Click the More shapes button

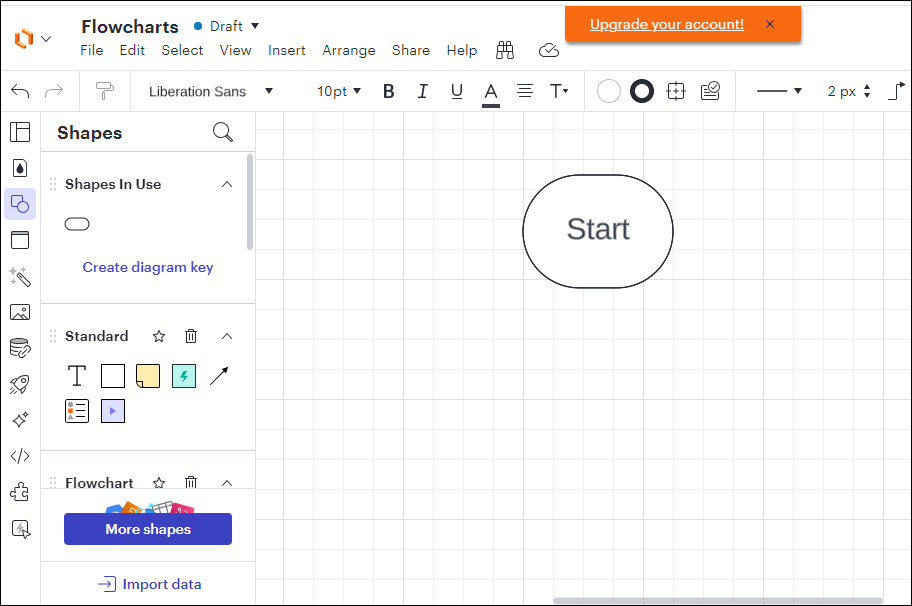click(148, 529)
